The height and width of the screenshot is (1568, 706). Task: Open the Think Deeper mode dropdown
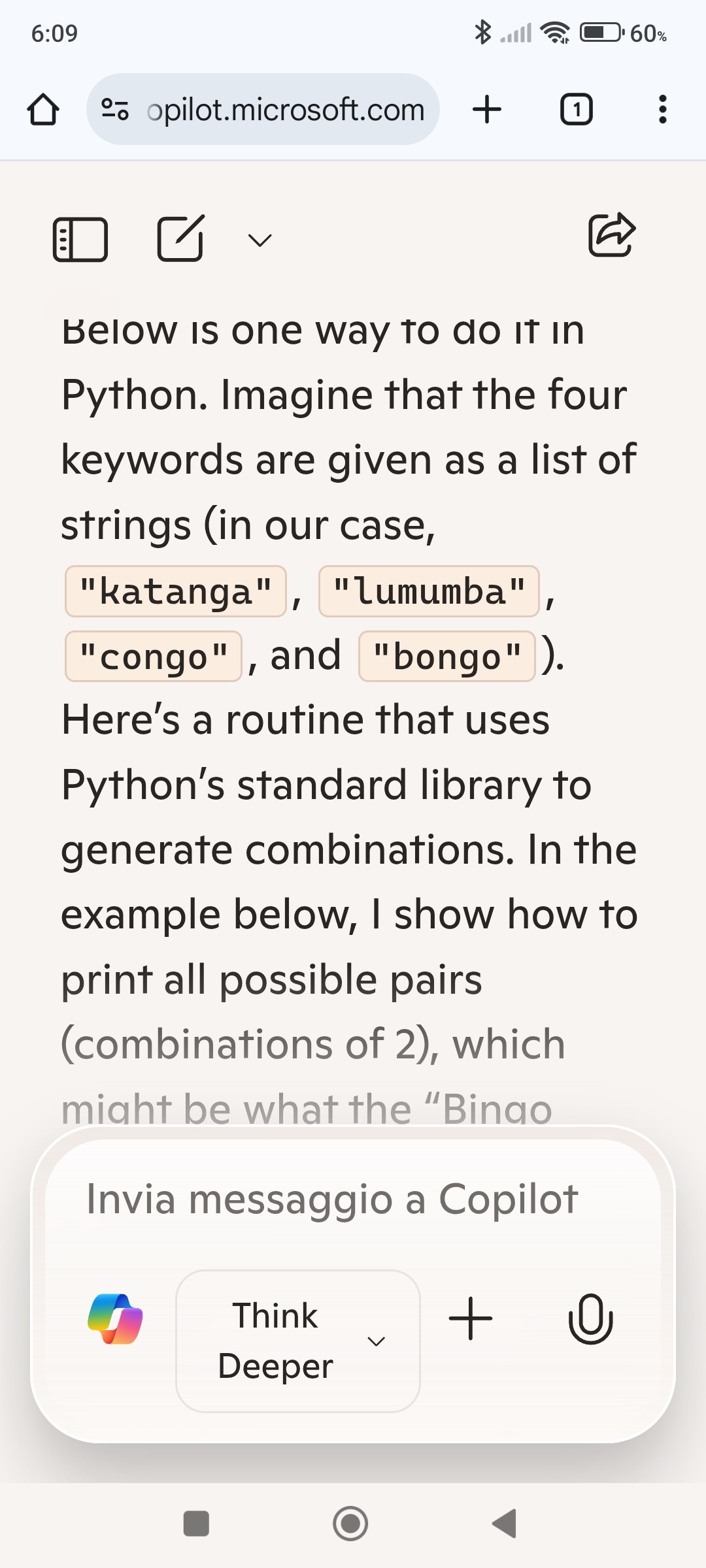(298, 1341)
